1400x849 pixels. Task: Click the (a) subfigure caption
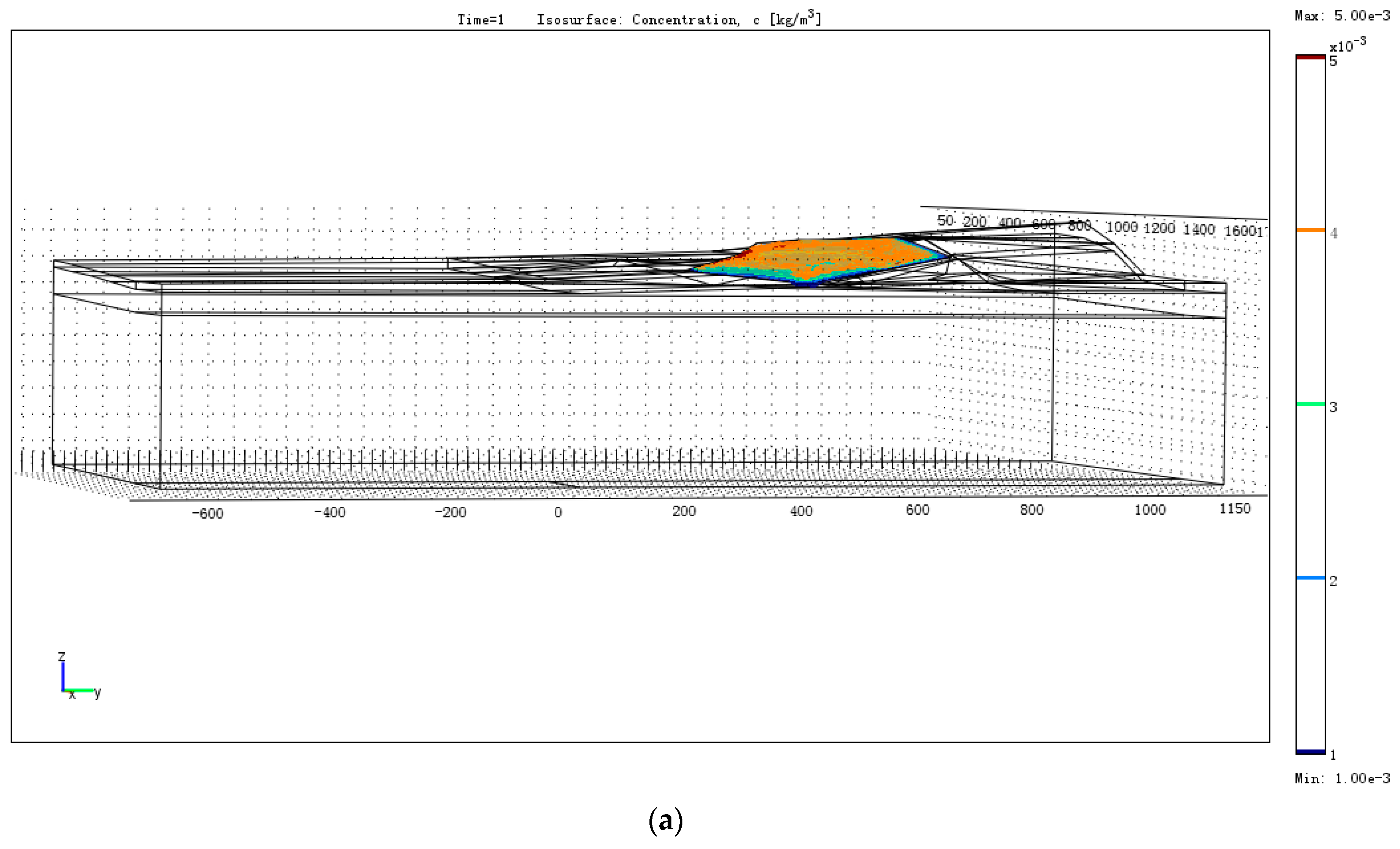click(665, 821)
